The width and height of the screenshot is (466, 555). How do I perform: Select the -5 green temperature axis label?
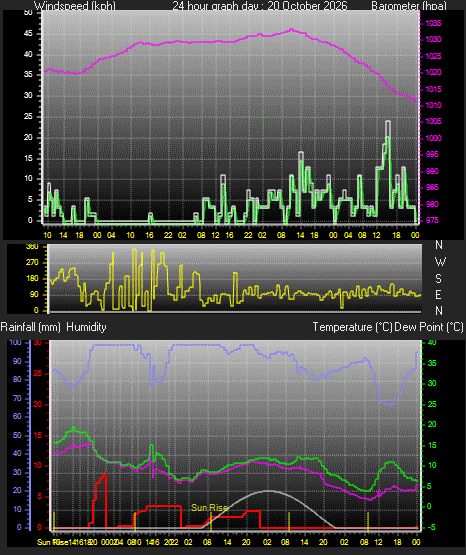(x=431, y=527)
